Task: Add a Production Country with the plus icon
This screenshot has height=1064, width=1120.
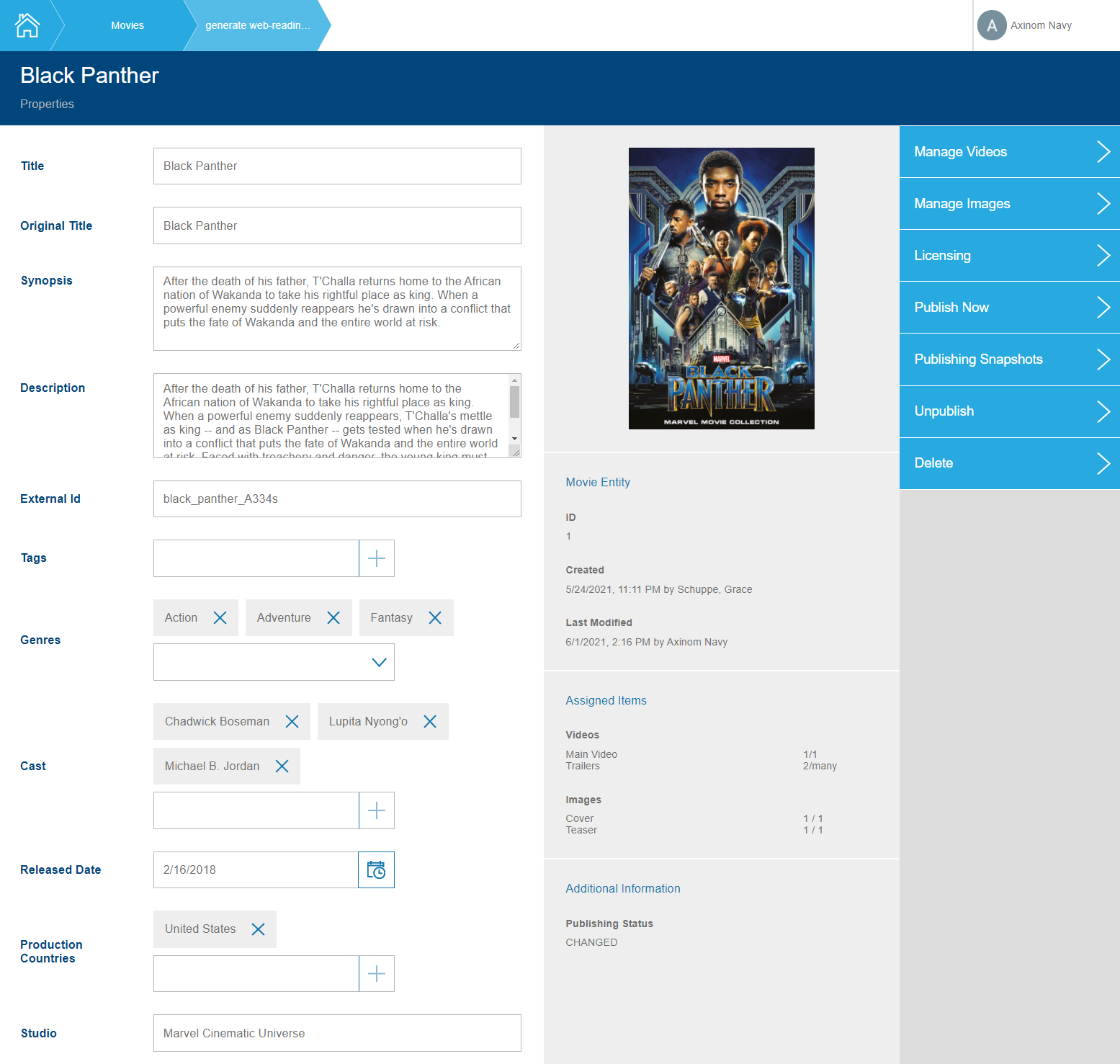Action: 376,973
